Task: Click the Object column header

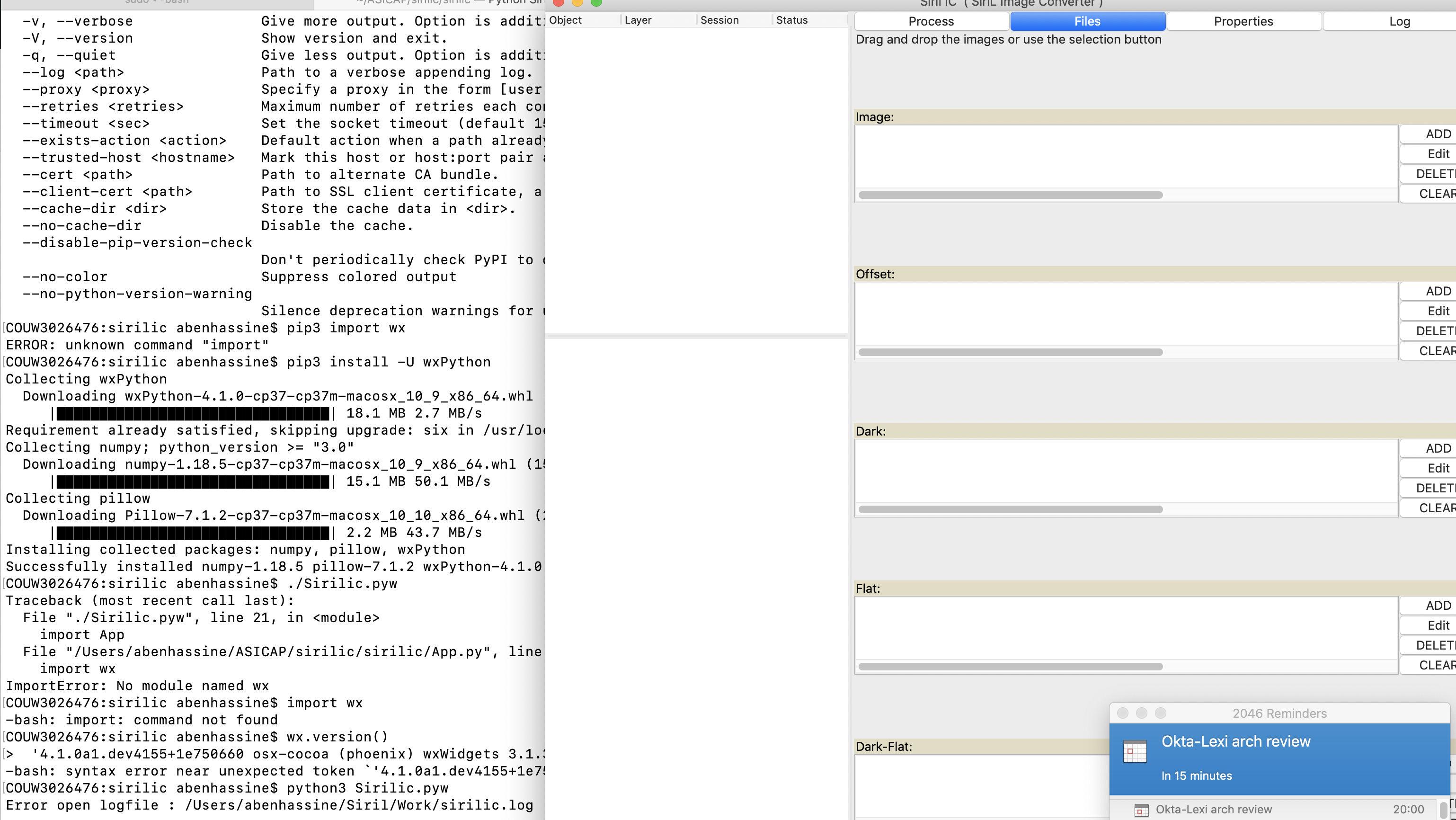Action: 565,20
